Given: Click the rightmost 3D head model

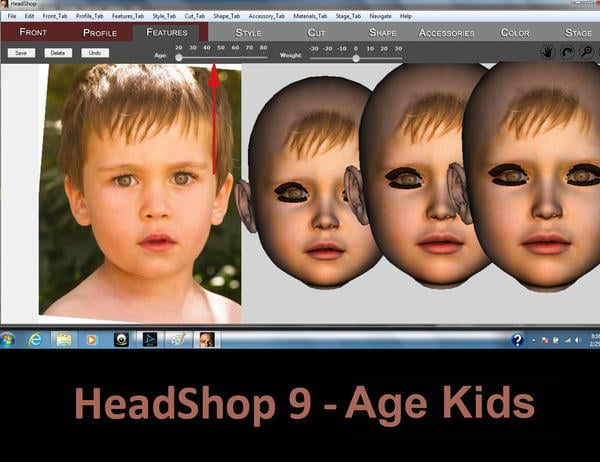Looking at the screenshot, I should (x=536, y=176).
